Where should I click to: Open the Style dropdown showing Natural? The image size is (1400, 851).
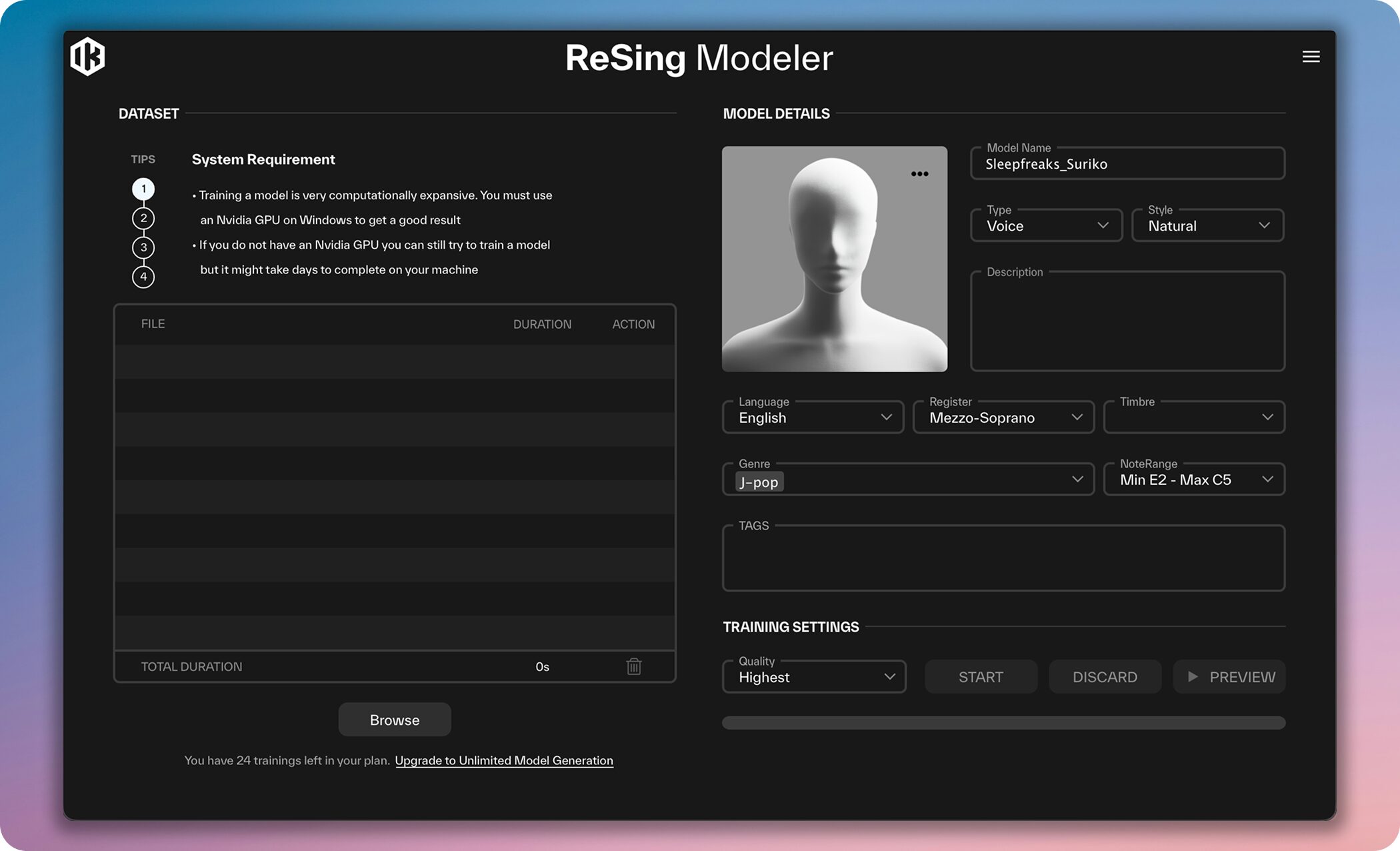(1207, 225)
